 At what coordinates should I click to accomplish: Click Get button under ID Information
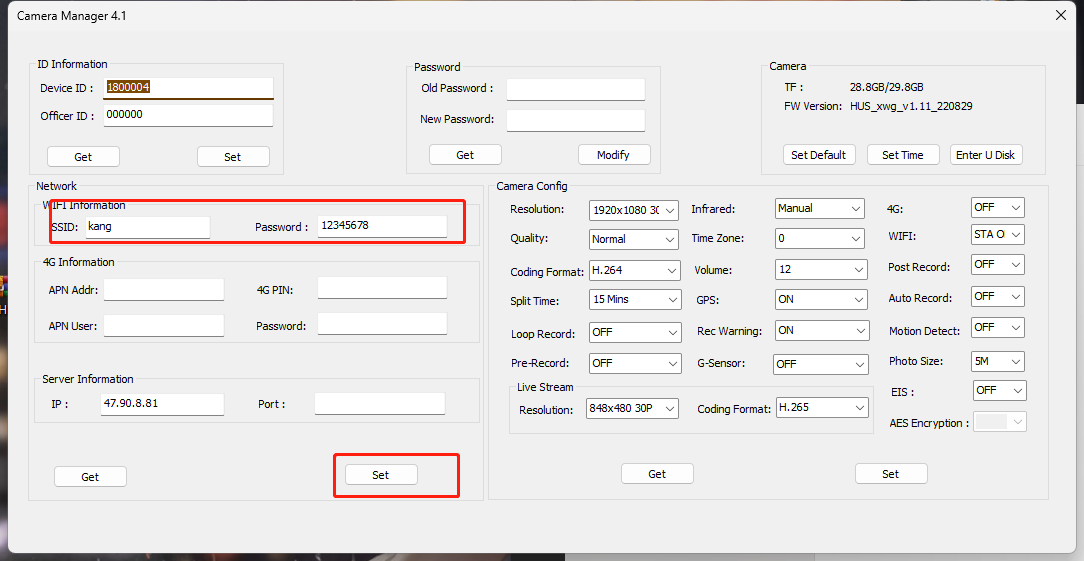click(x=83, y=157)
